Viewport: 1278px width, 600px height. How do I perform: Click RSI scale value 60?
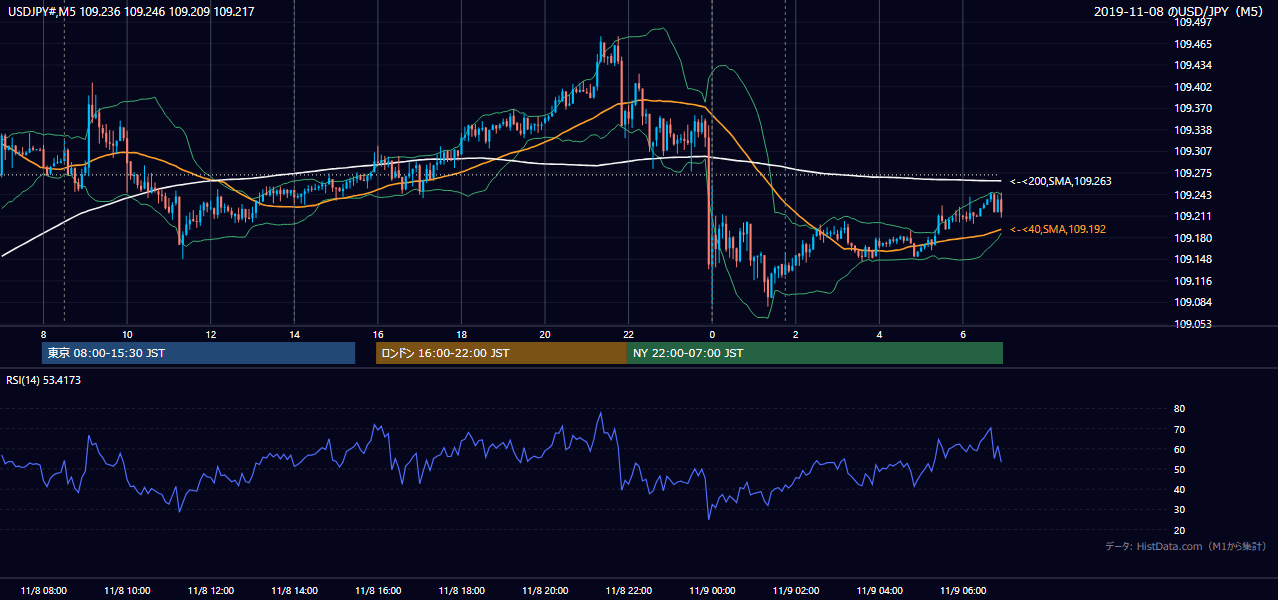pyautogui.click(x=1179, y=449)
